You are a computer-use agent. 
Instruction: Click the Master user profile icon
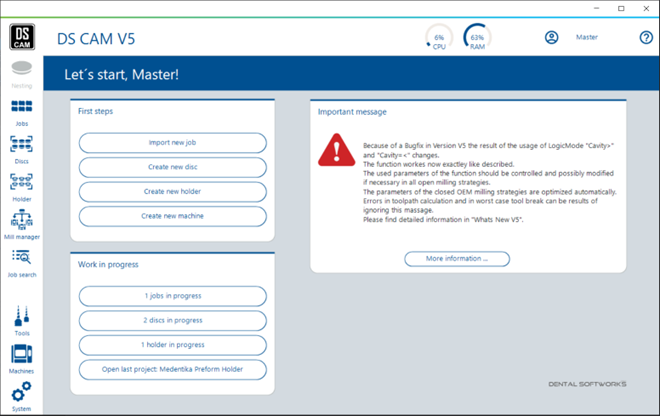[x=551, y=38]
